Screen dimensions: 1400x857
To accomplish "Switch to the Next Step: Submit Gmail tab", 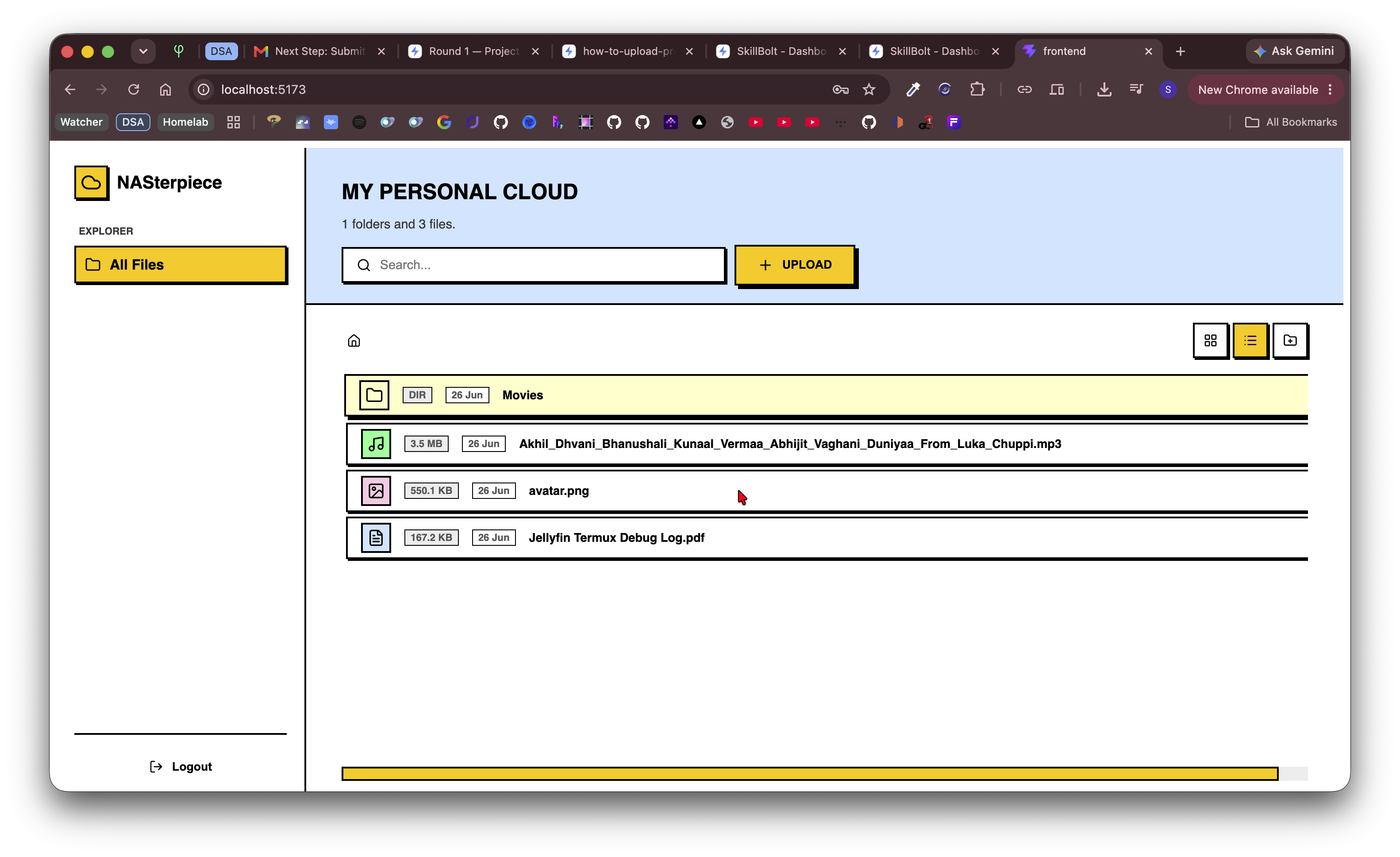I will tap(319, 51).
